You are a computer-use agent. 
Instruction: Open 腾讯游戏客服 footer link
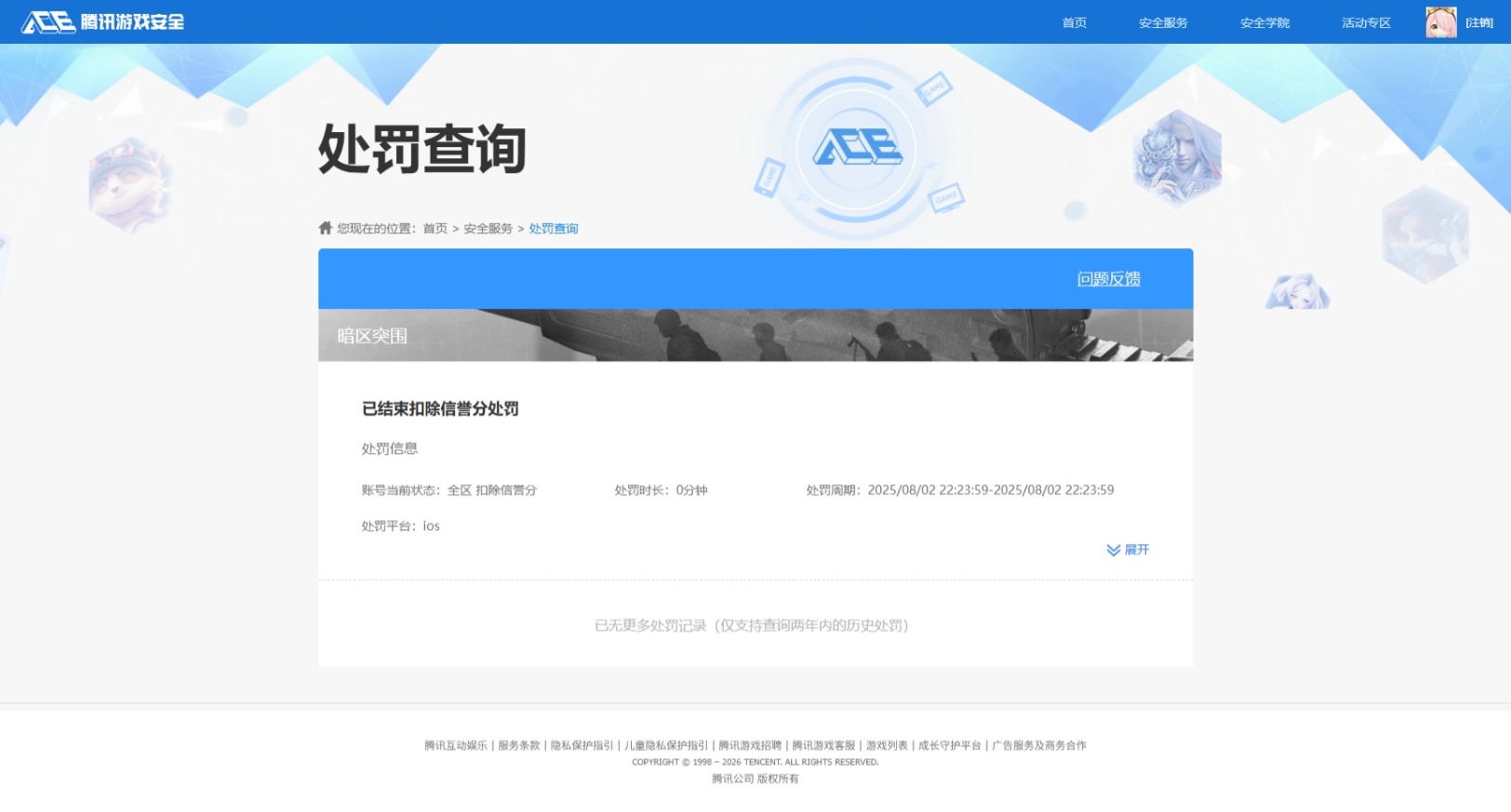[x=823, y=746]
